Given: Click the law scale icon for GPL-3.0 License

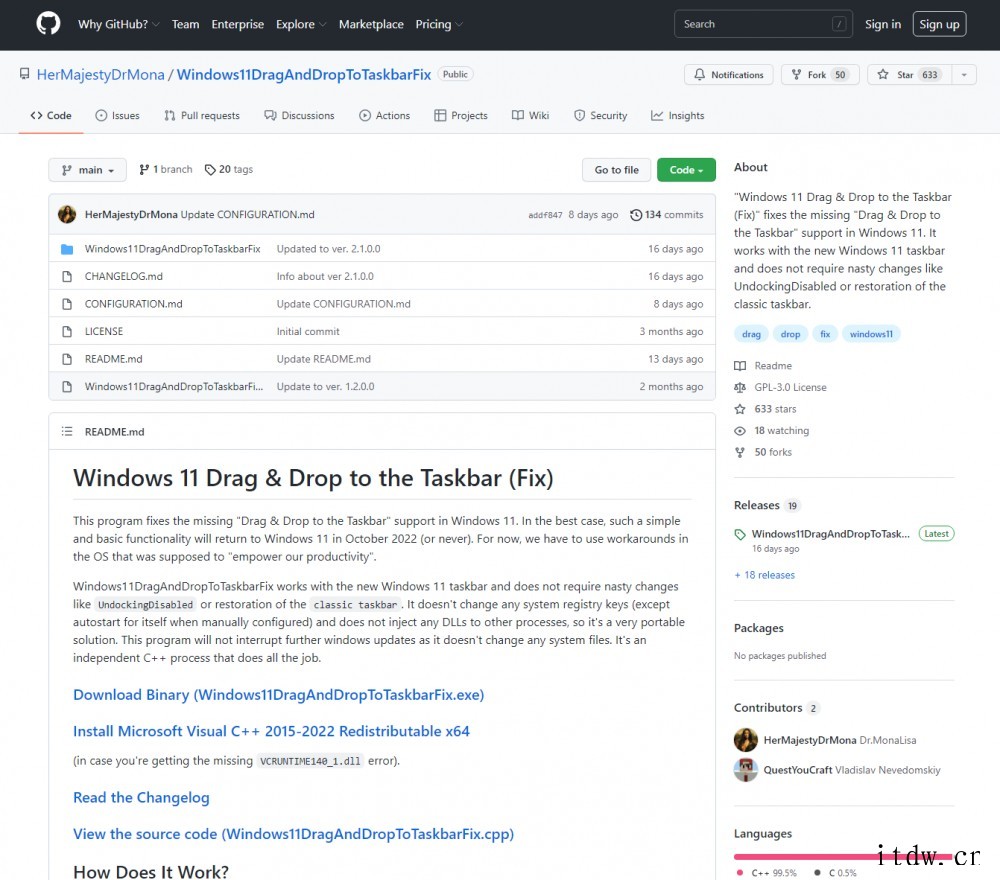Looking at the screenshot, I should [x=740, y=387].
